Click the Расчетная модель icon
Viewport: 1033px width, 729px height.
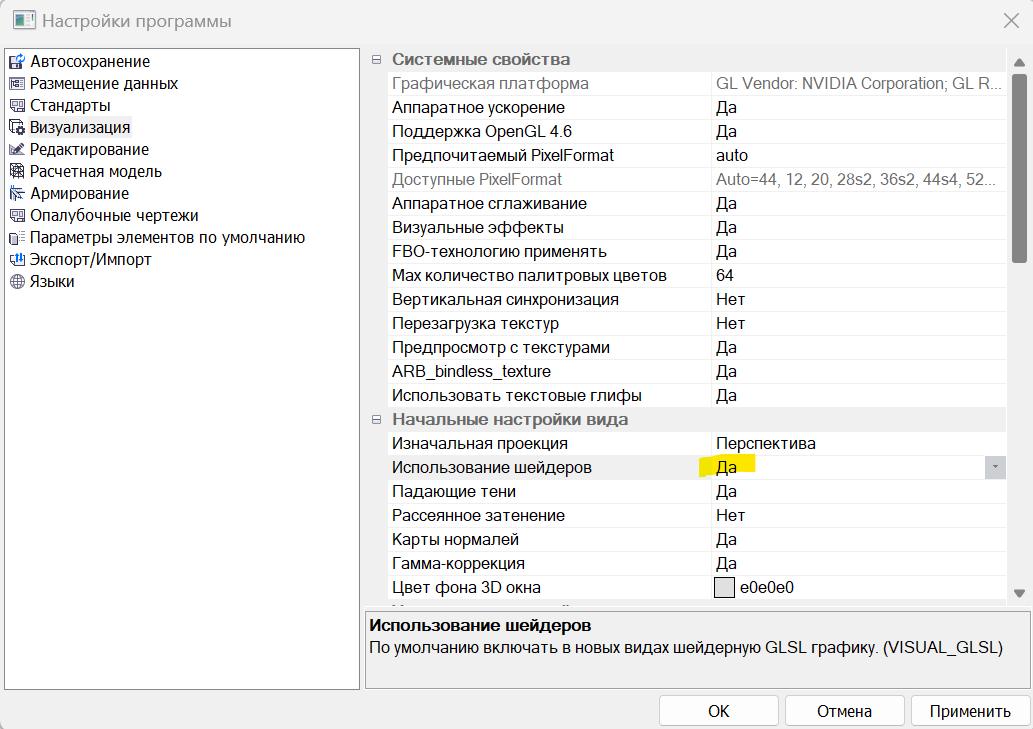[x=16, y=172]
